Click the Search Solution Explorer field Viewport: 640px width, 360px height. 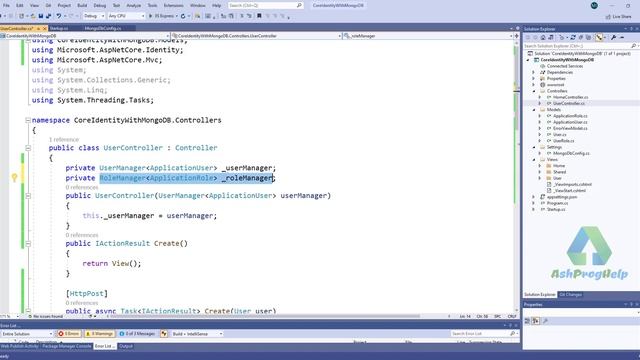tap(580, 46)
